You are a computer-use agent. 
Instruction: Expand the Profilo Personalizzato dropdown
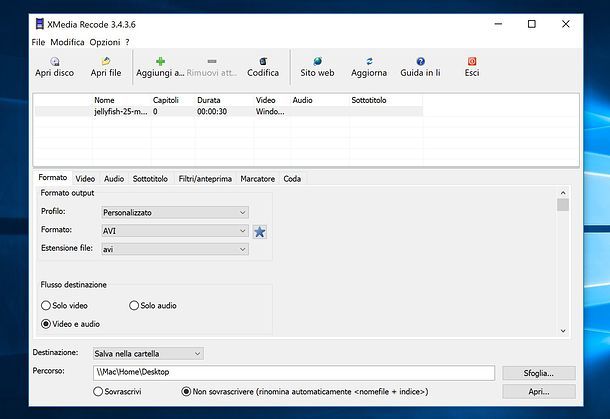click(x=175, y=212)
